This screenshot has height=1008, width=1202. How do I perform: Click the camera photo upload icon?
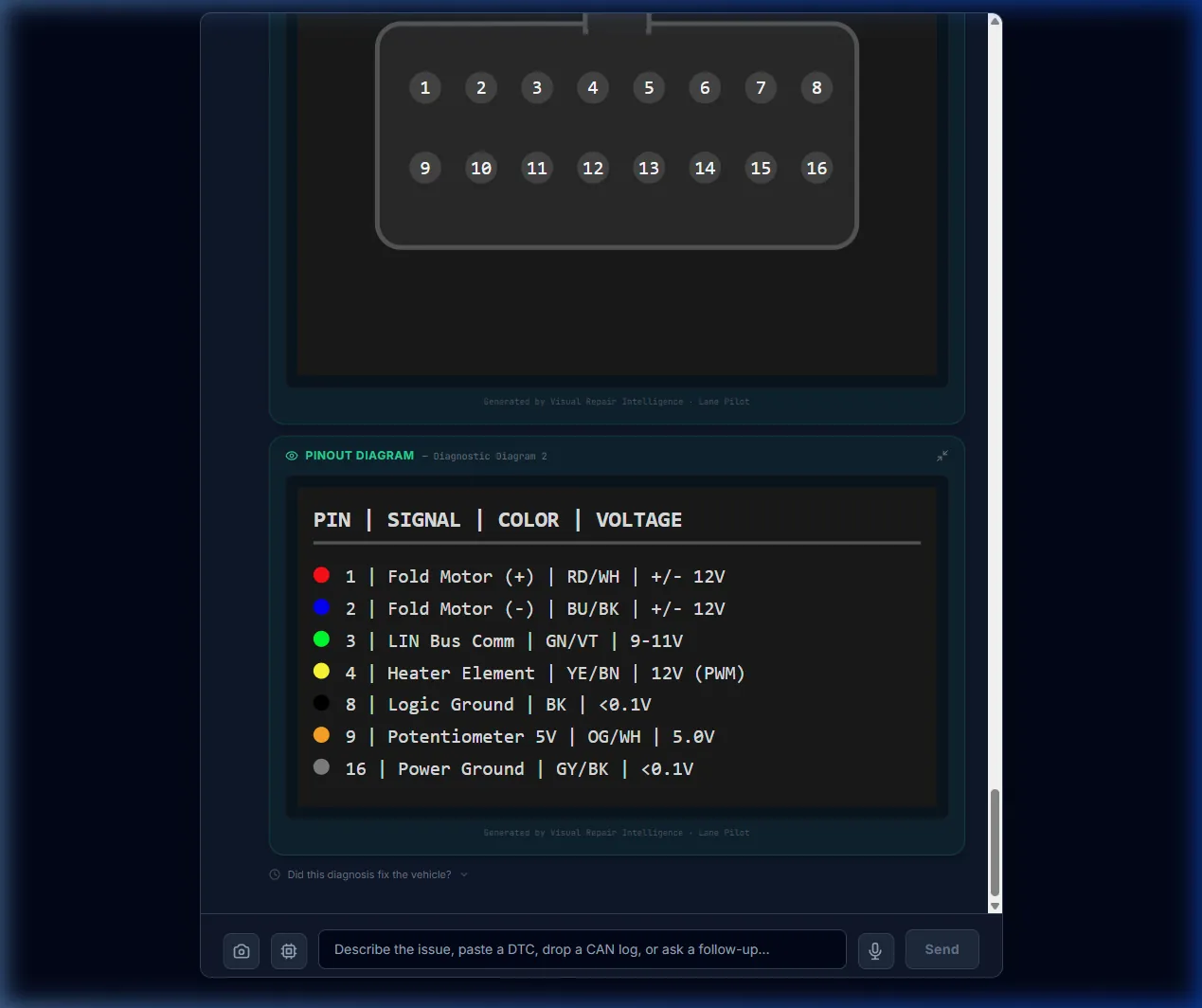point(242,950)
